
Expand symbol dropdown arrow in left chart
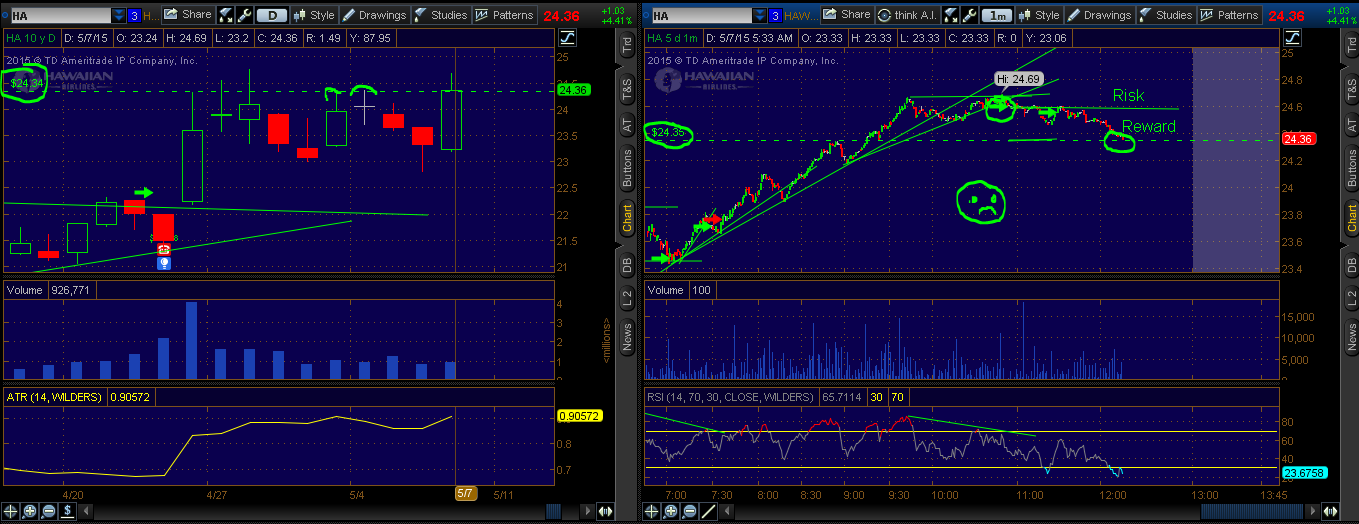tap(119, 15)
